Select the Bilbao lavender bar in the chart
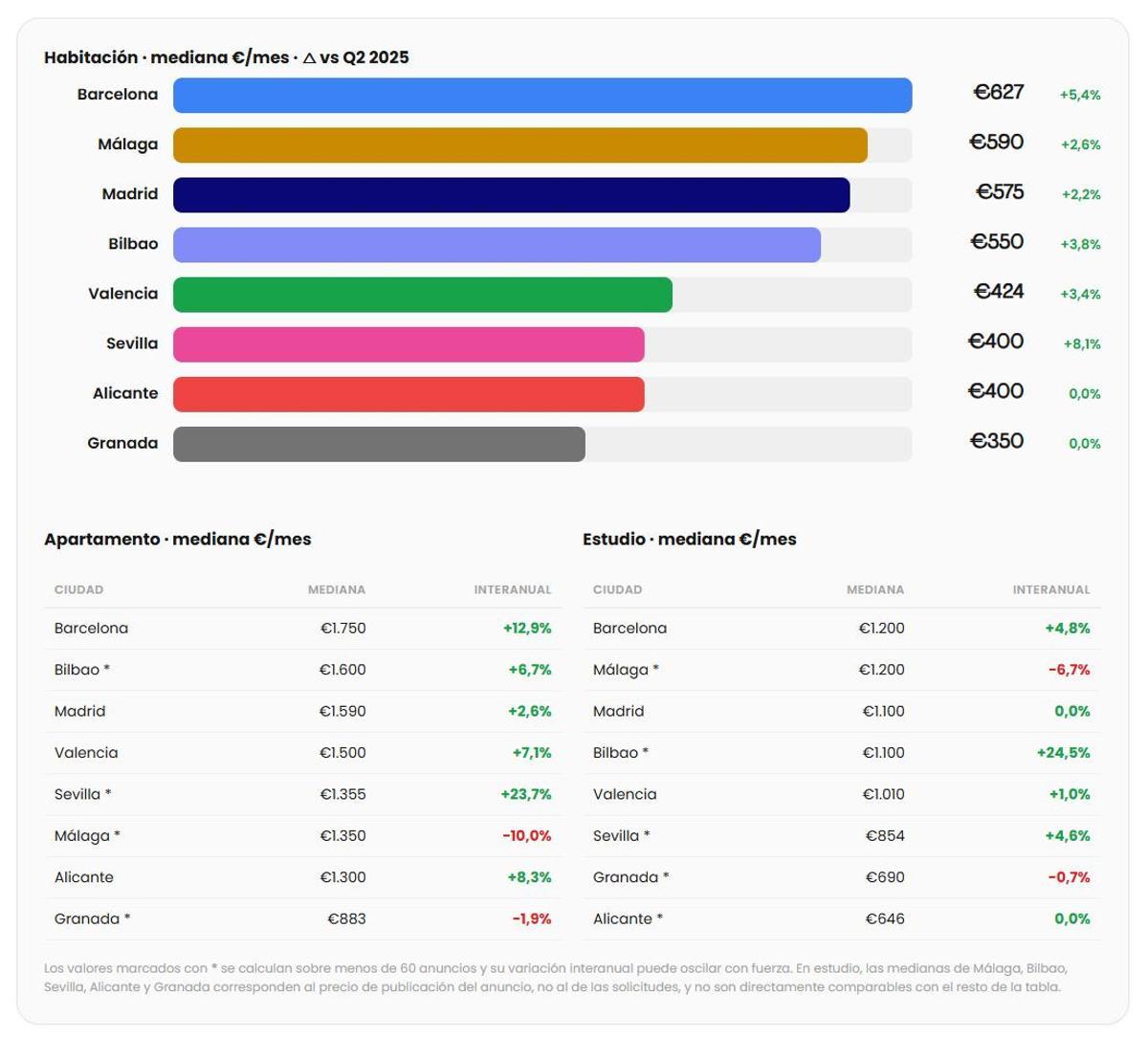The height and width of the screenshot is (1039, 1148). [497, 245]
